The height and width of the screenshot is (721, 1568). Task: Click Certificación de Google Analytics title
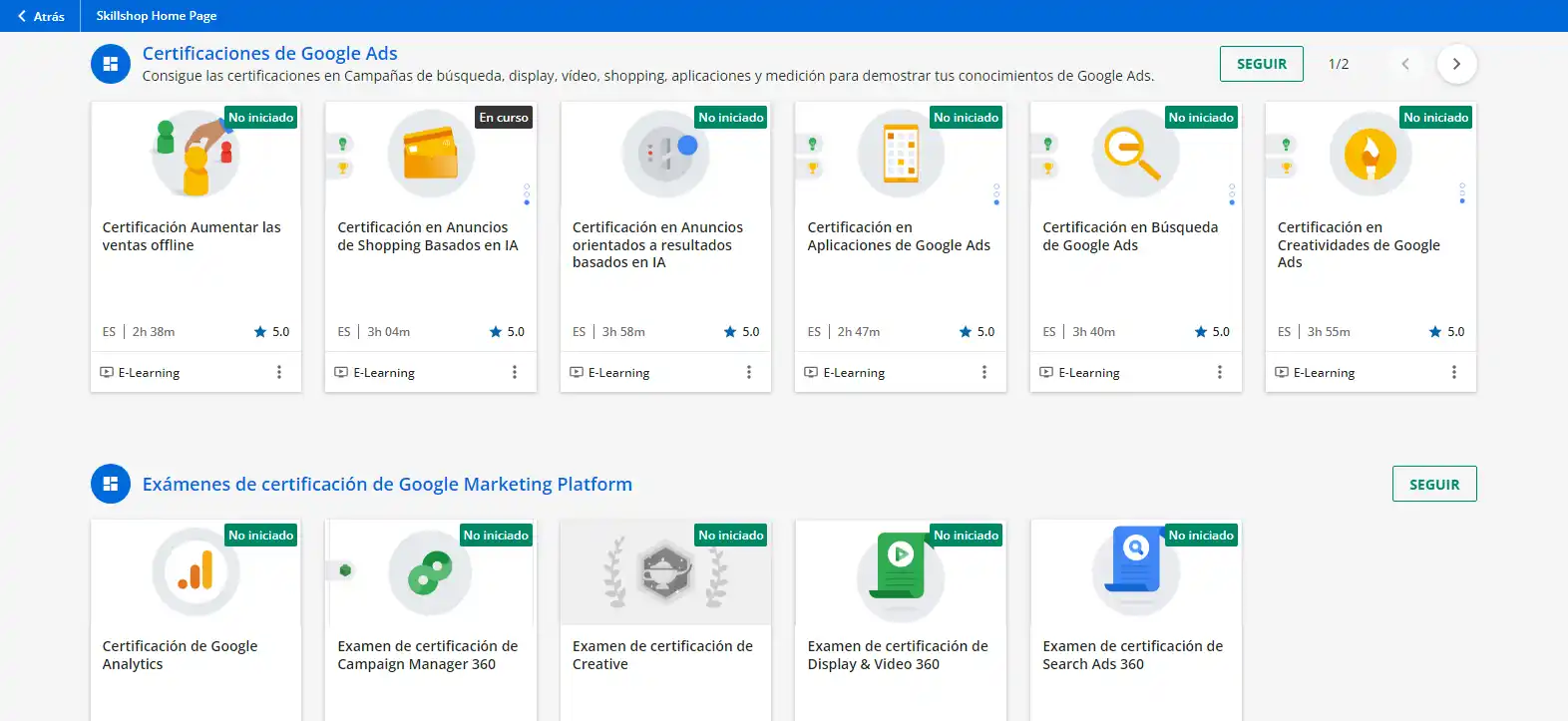coord(180,655)
